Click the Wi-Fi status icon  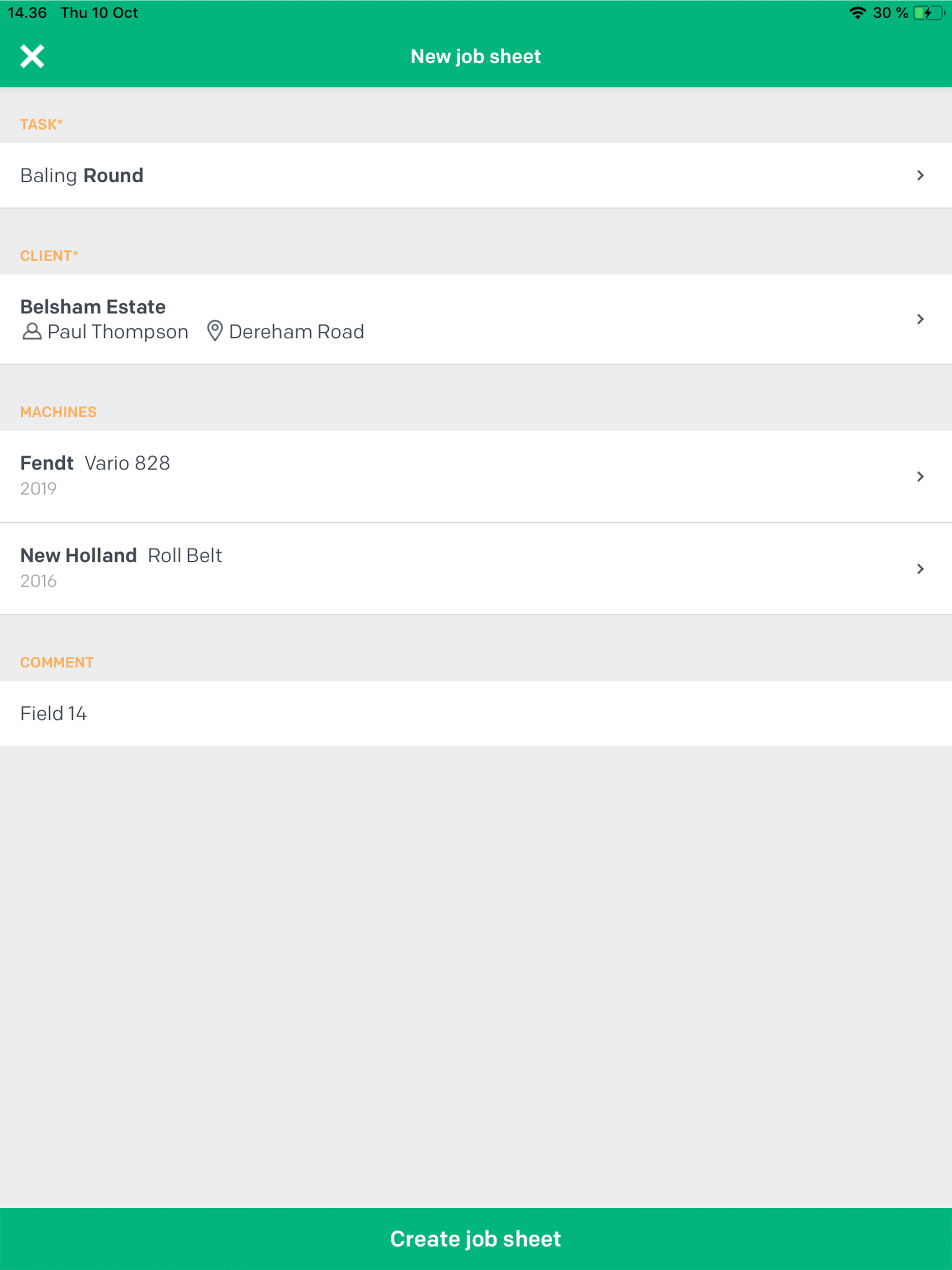[x=857, y=13]
